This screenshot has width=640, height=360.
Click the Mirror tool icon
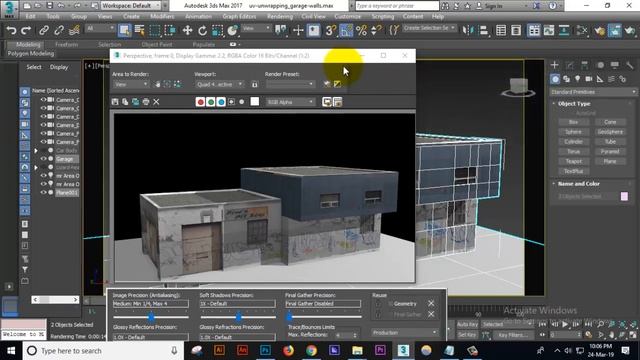[467, 31]
